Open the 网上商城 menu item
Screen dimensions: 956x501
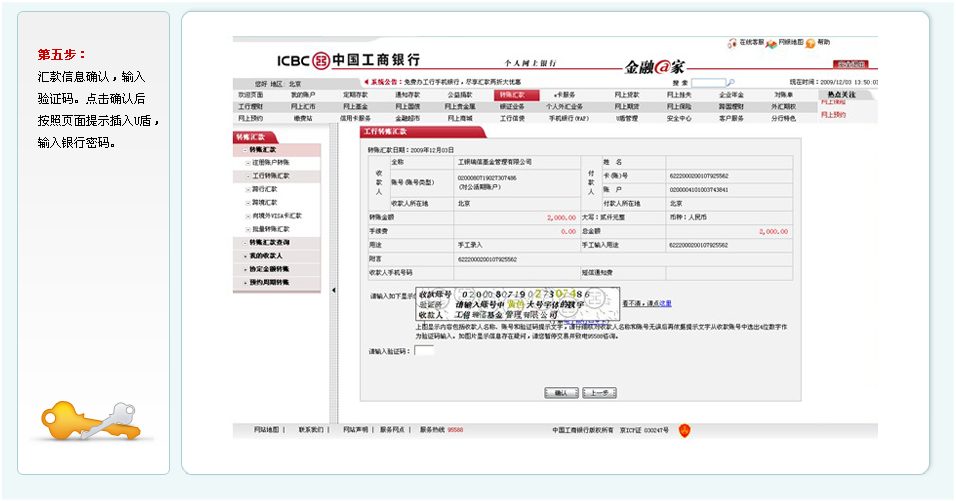(460, 118)
